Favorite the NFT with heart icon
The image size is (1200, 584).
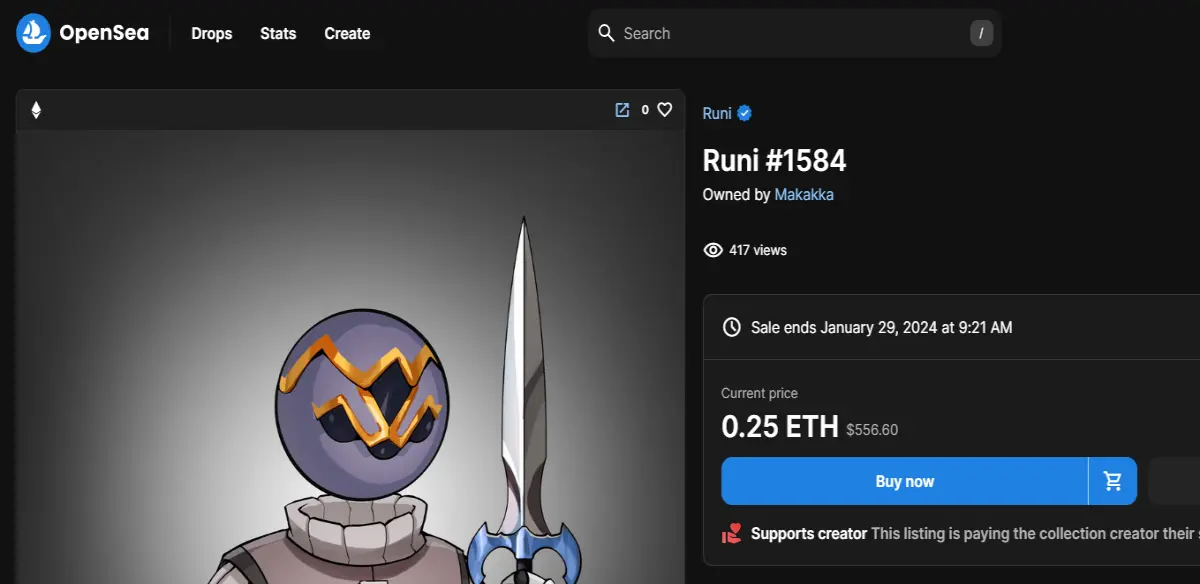(x=664, y=110)
